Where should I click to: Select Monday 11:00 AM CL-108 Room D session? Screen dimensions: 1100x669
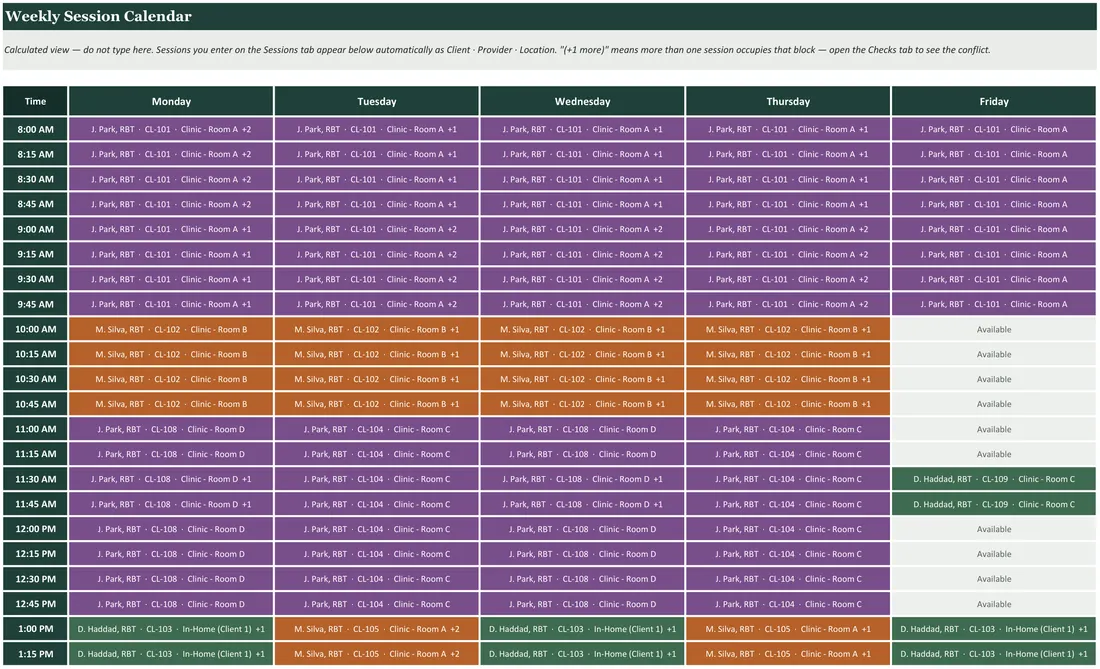click(171, 428)
